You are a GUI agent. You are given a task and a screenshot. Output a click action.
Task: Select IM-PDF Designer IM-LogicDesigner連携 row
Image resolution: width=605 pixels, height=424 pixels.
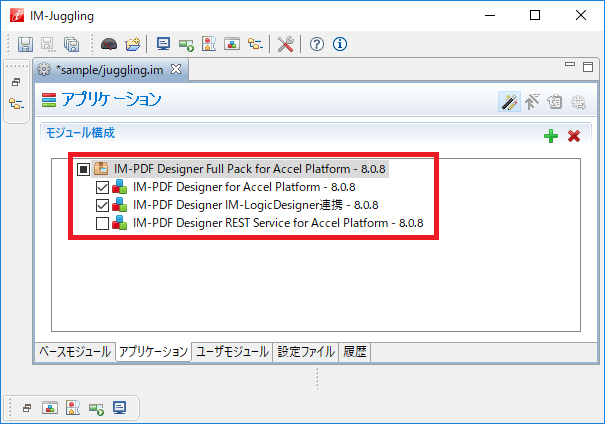coord(255,205)
